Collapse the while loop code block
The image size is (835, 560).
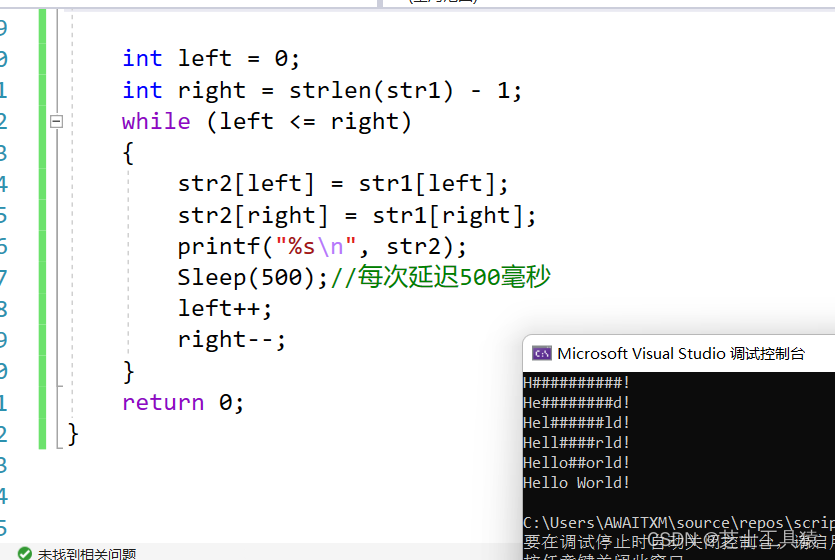tap(56, 121)
